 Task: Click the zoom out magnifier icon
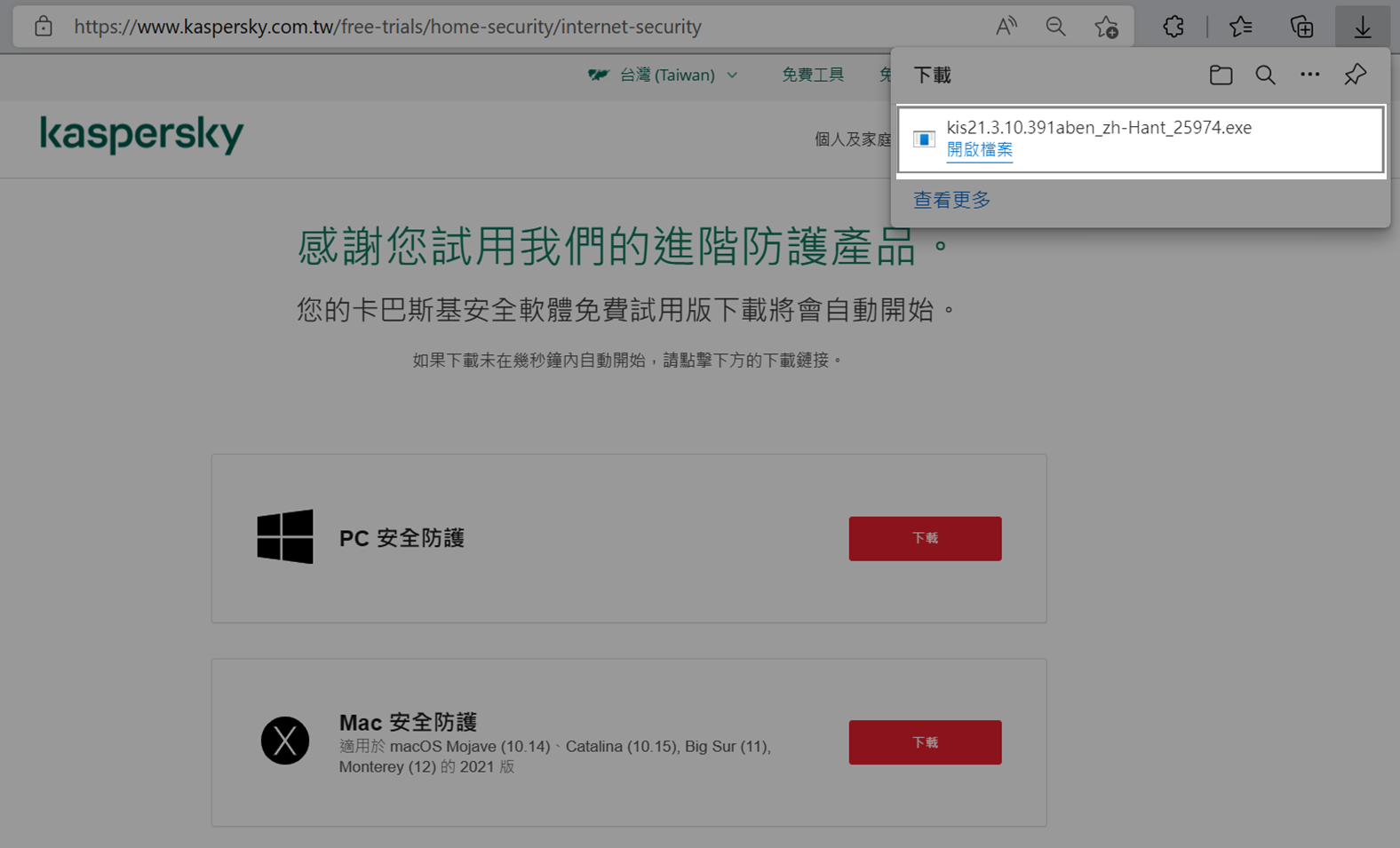coord(1055,27)
